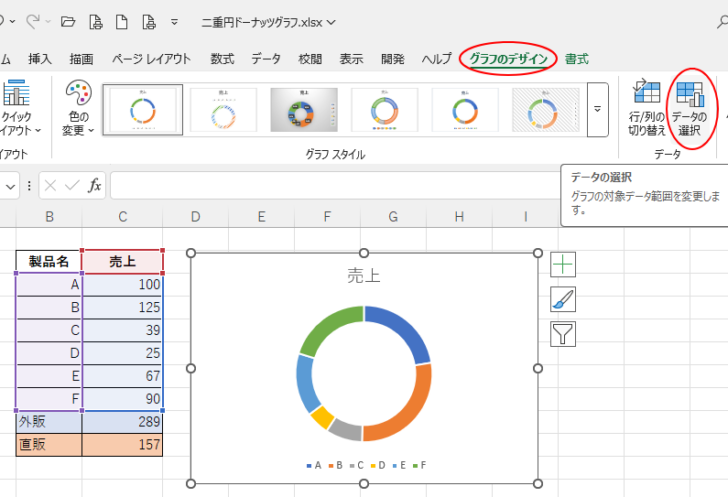The height and width of the screenshot is (497, 728).
Task: Click legend entry B in the chart
Action: click(336, 465)
